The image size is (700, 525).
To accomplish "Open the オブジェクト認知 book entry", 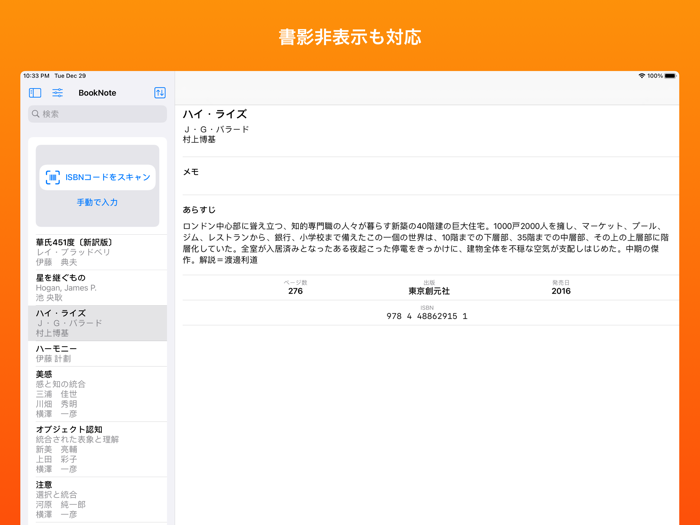I will tap(97, 449).
